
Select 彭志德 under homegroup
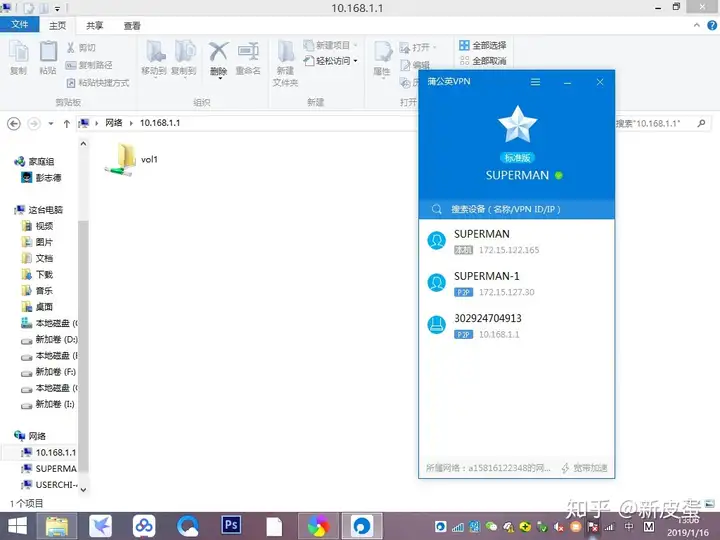41,177
